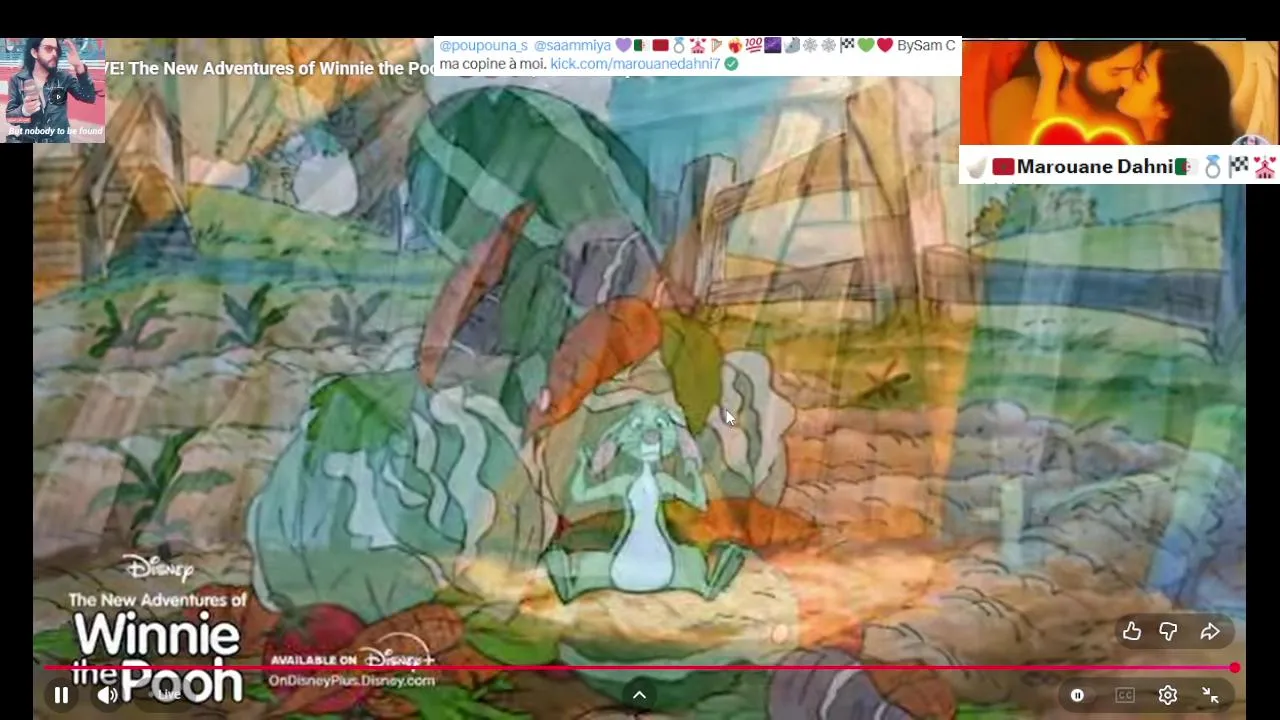Click the red progress bar handle

(x=1235, y=668)
